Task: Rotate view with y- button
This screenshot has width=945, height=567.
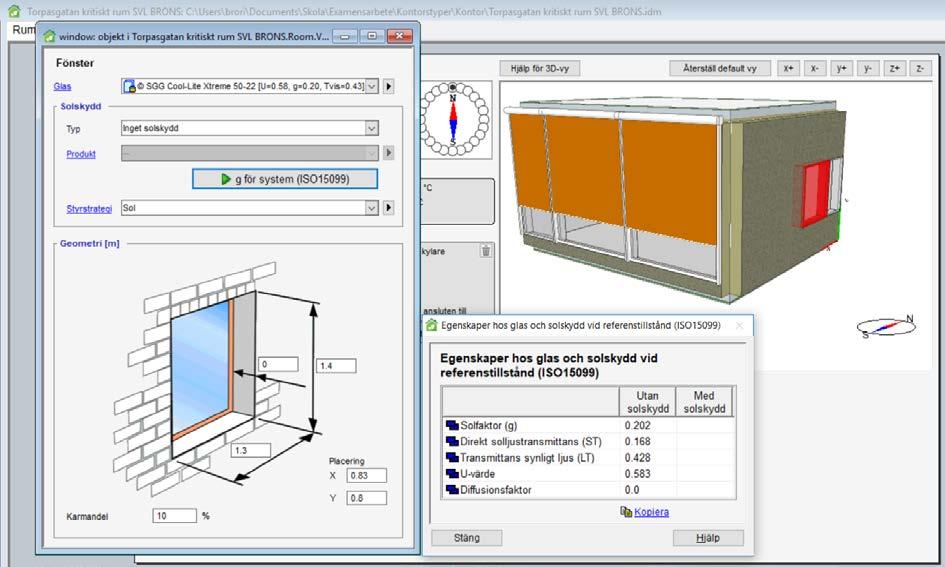Action: click(x=868, y=69)
